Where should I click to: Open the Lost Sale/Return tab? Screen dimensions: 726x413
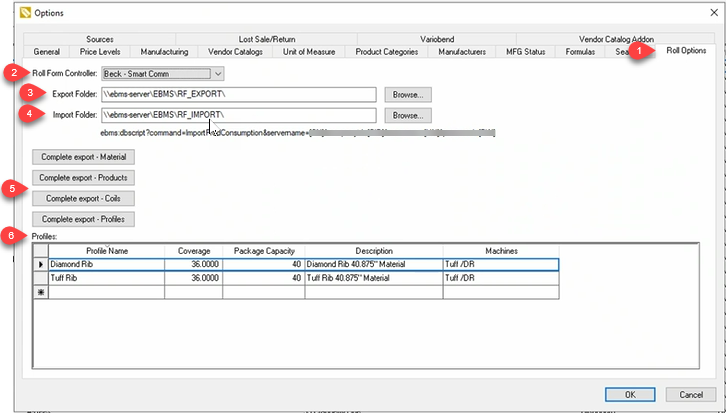[x=268, y=38]
